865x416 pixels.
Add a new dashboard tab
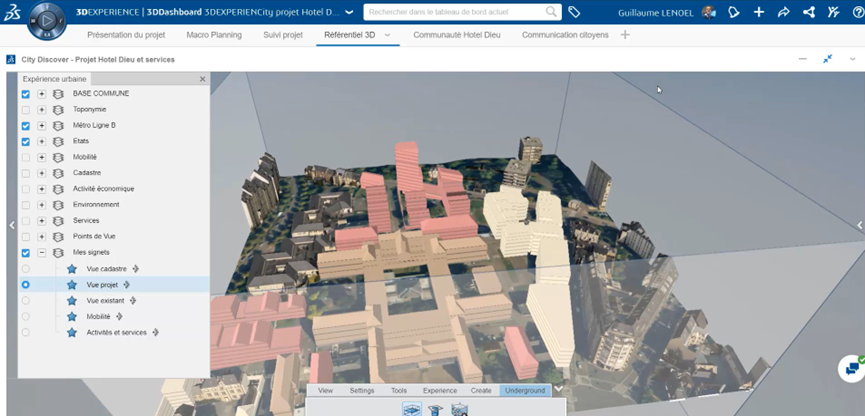tap(624, 35)
